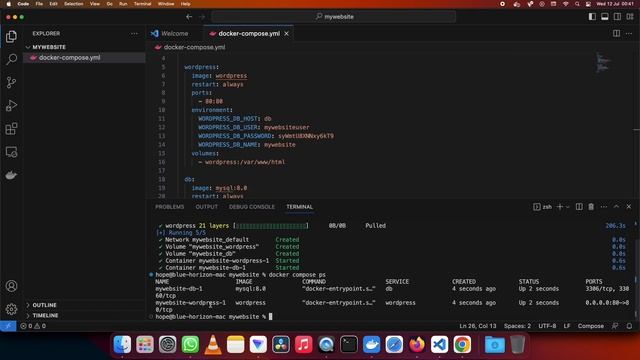640x360 pixels.
Task: Toggle the bottom panel visibility
Action: coord(605,17)
